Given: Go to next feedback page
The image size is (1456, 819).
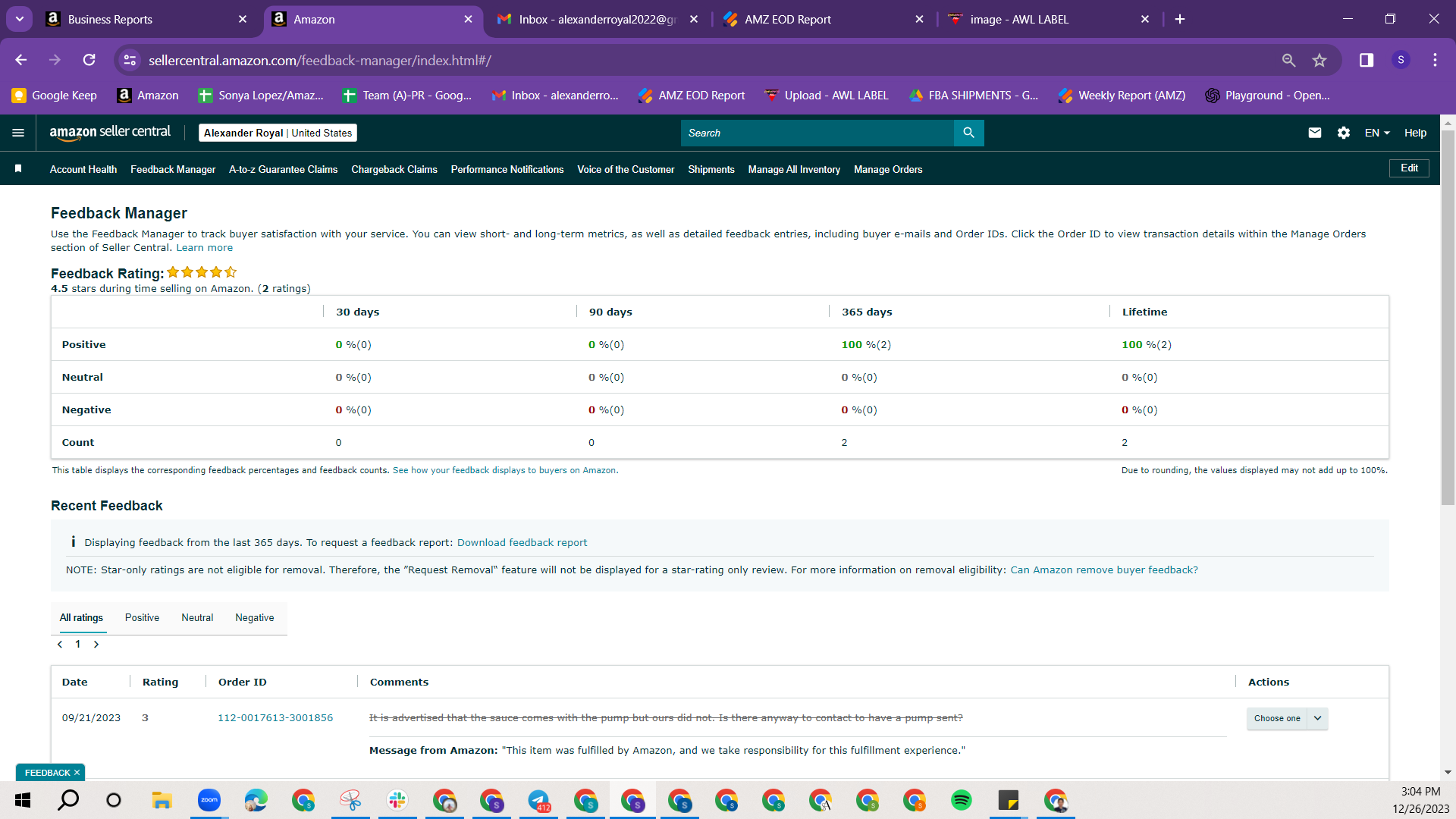Looking at the screenshot, I should pos(96,645).
